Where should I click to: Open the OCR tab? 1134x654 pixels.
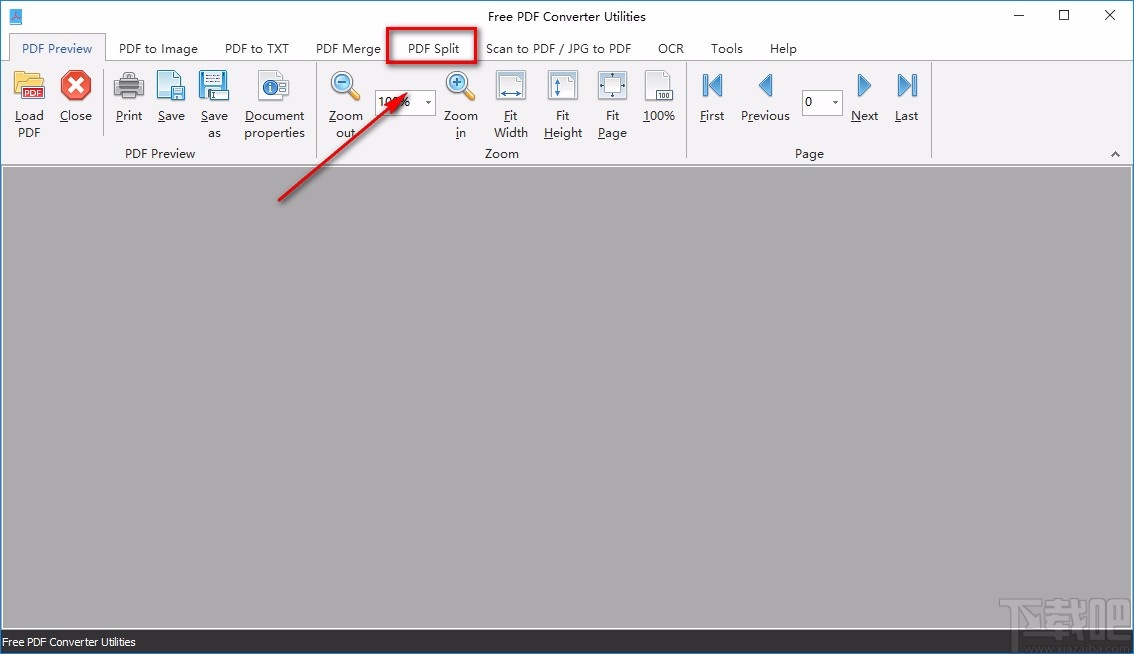coord(670,48)
